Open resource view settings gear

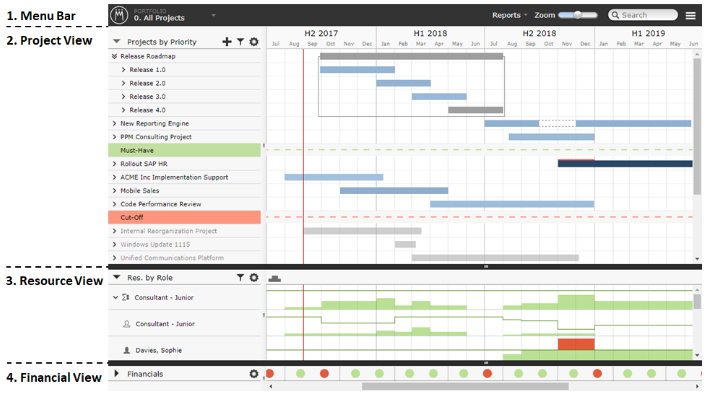tap(254, 278)
